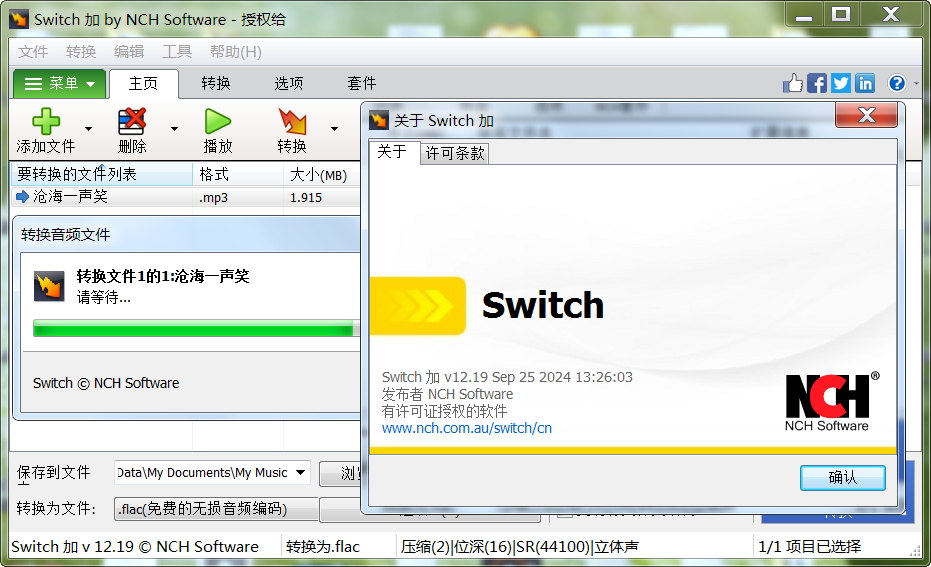
Task: Open the 转换 menu in menu bar
Action: coord(81,52)
